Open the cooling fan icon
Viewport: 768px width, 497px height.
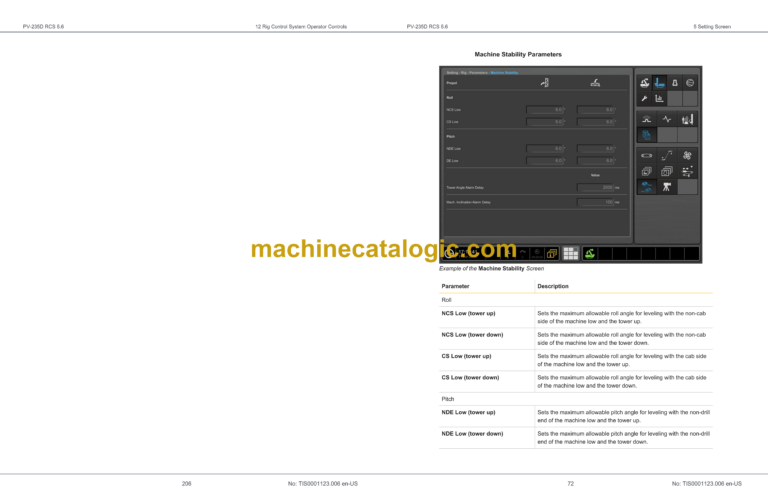[687, 156]
